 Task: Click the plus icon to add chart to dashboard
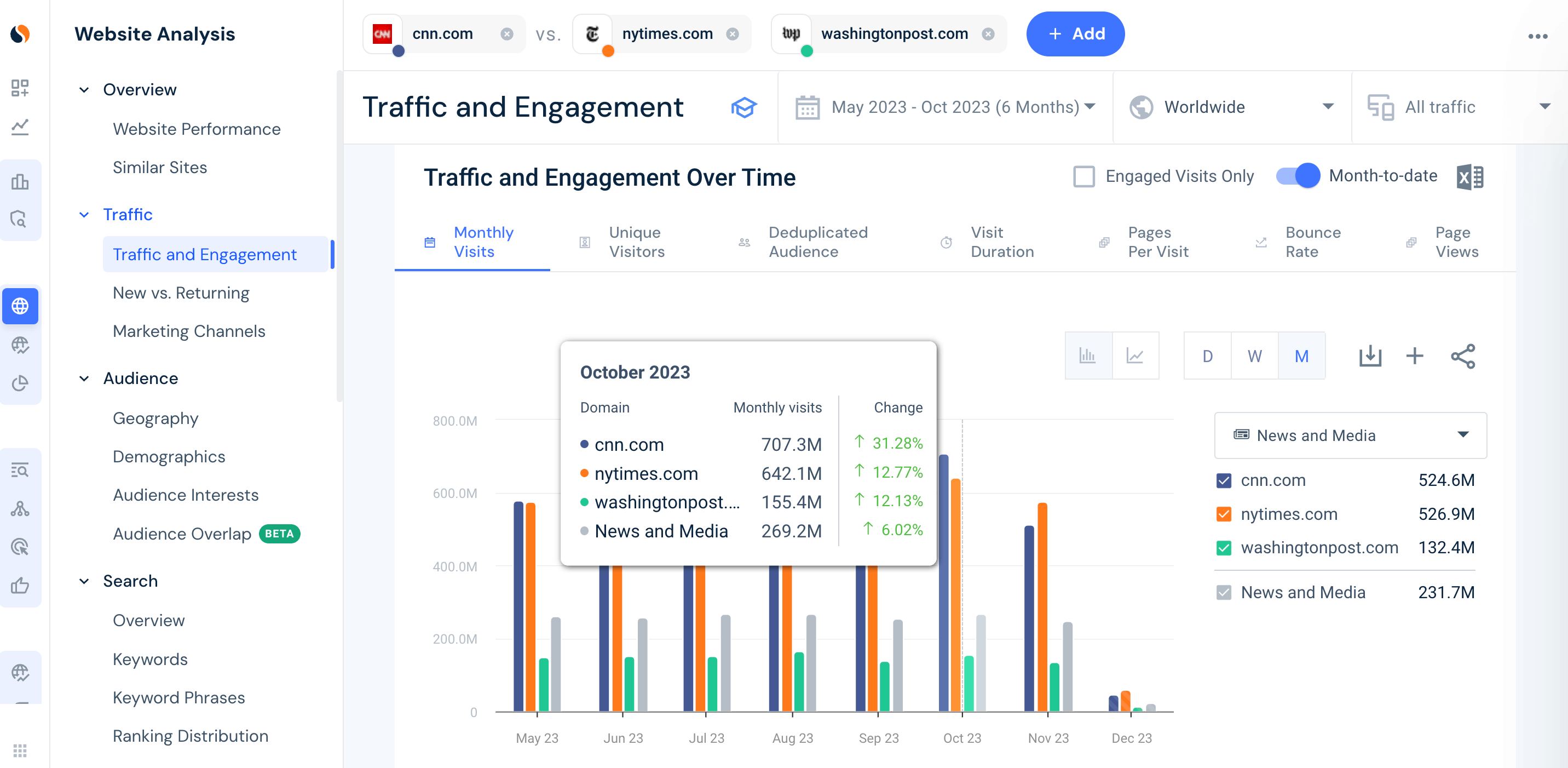pyautogui.click(x=1415, y=356)
